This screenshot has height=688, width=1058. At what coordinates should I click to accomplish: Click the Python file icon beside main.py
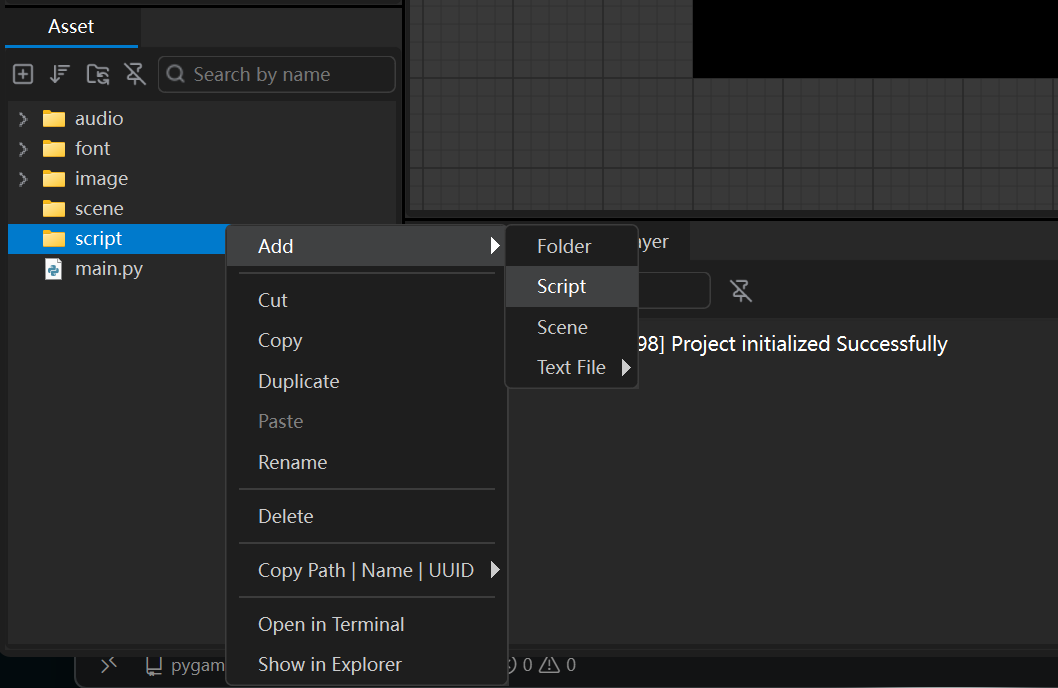click(53, 268)
